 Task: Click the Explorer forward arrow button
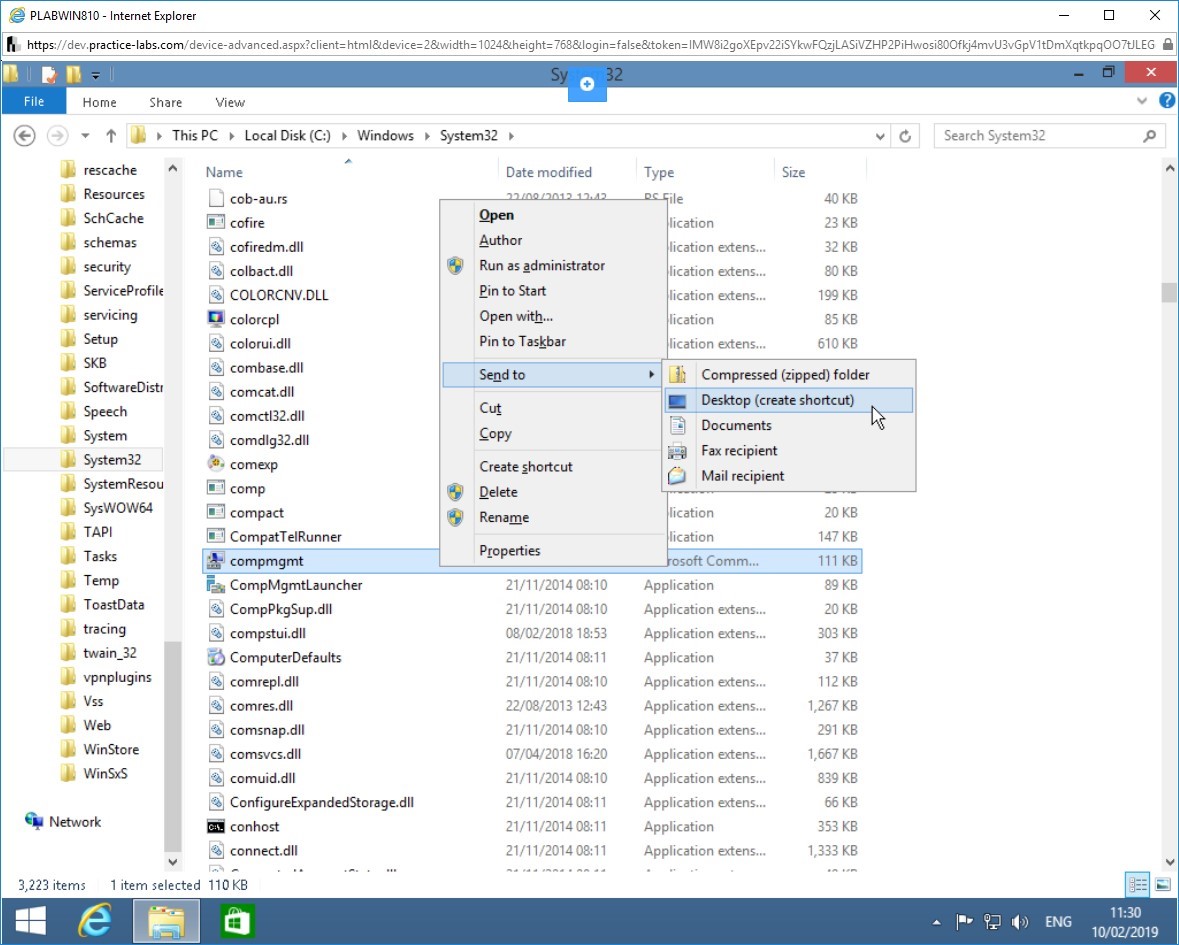coord(57,136)
